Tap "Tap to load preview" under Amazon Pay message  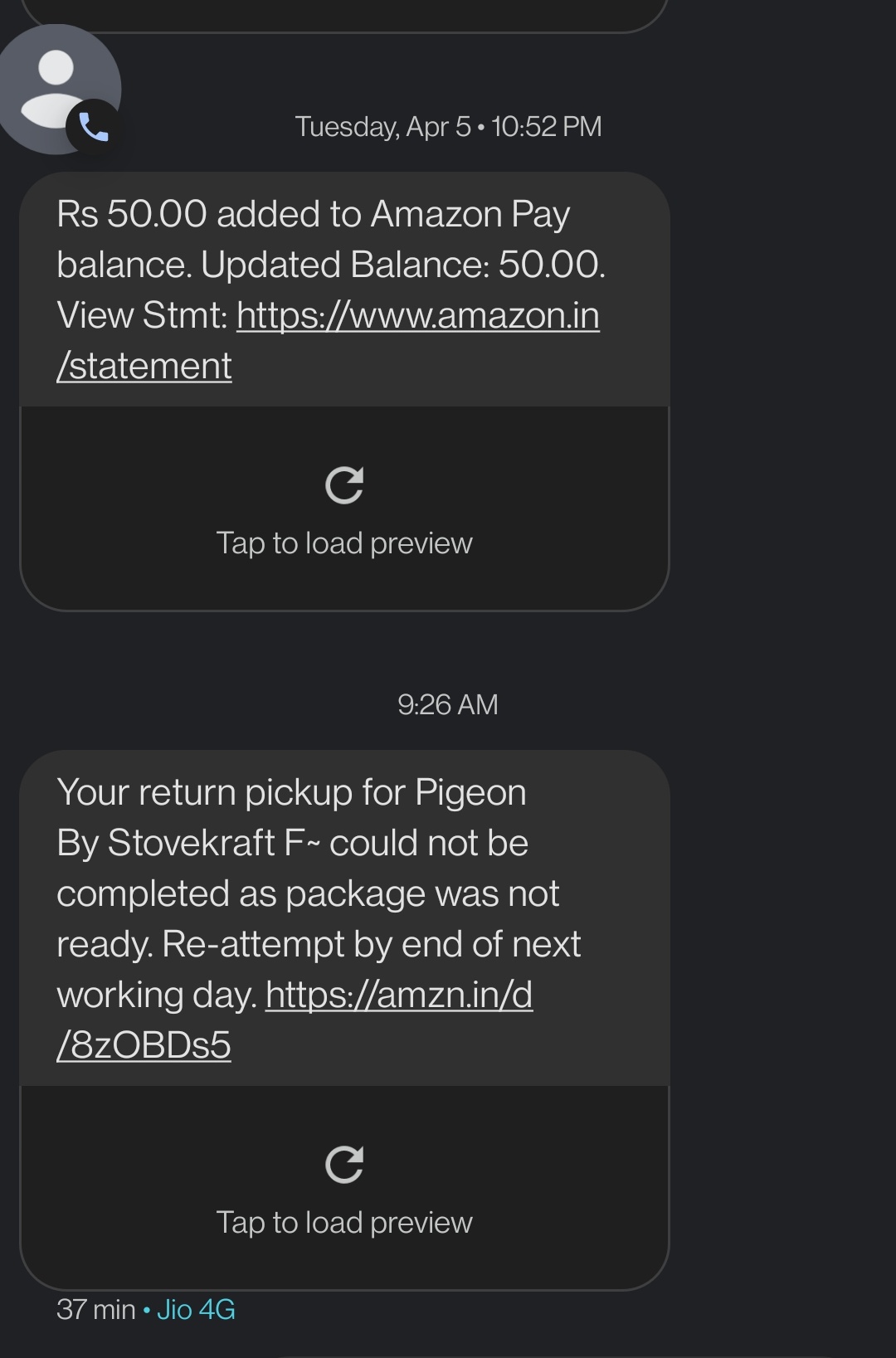point(344,543)
